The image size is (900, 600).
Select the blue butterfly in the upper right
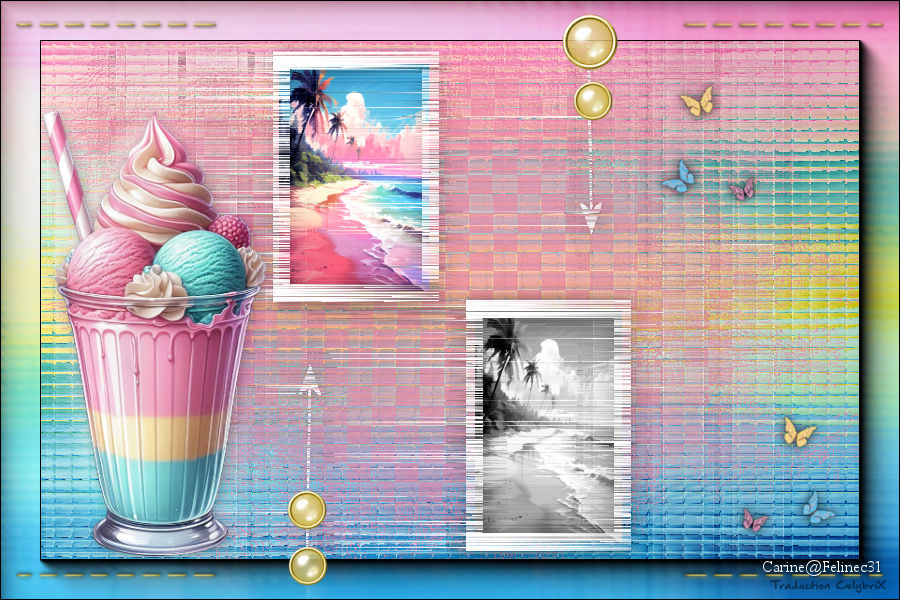point(679,177)
